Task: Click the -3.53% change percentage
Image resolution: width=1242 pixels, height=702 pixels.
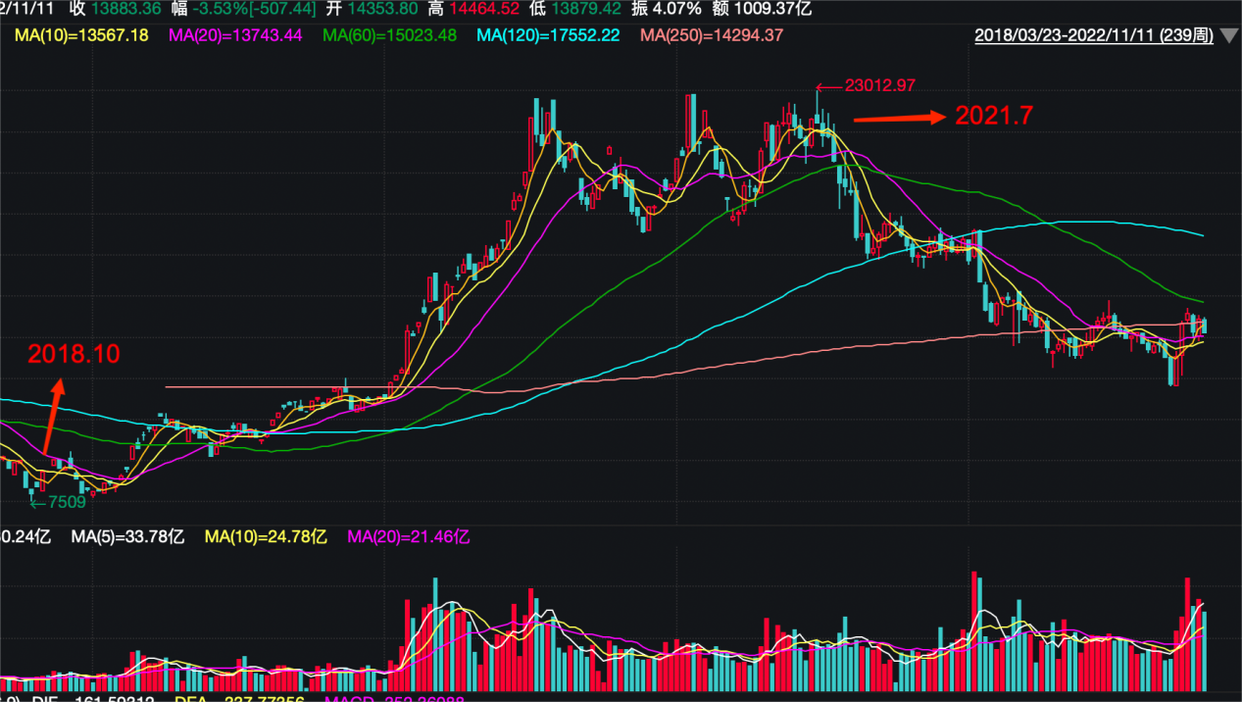Action: 216,9
